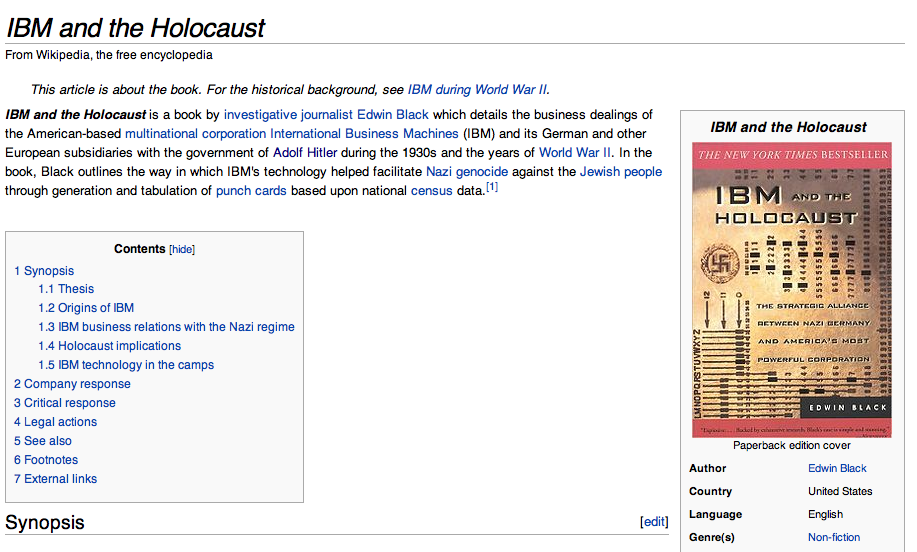Click the infobox title 'IBM and the Holocaust'

coord(788,127)
